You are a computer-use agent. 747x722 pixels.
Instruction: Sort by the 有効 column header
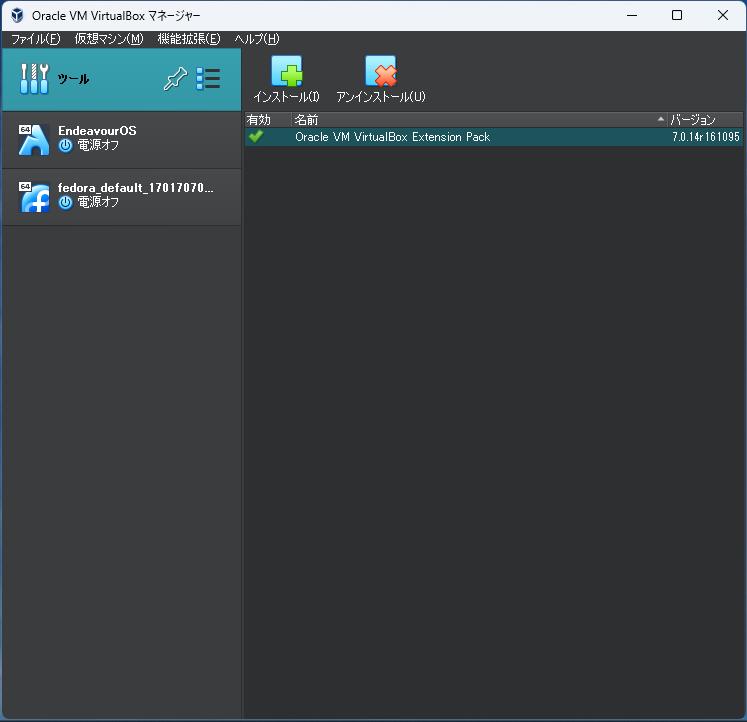coord(268,120)
